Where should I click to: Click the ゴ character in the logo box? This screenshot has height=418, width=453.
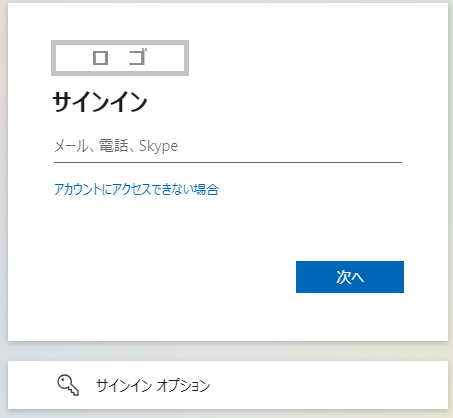tap(138, 57)
